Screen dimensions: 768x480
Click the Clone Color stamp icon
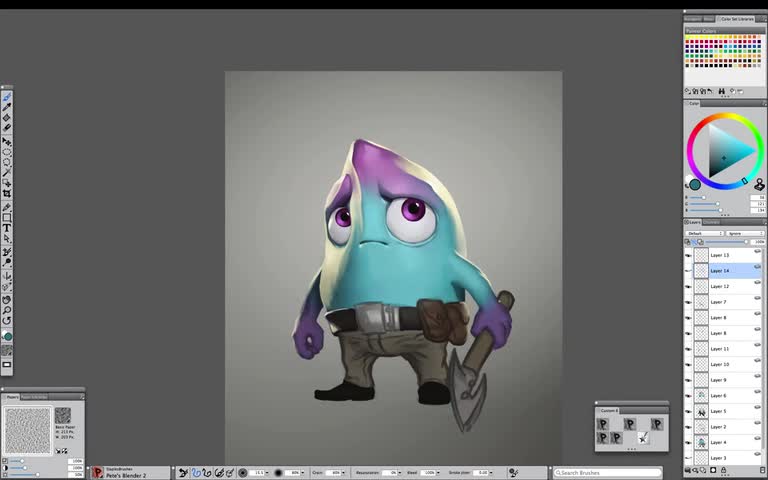759,185
